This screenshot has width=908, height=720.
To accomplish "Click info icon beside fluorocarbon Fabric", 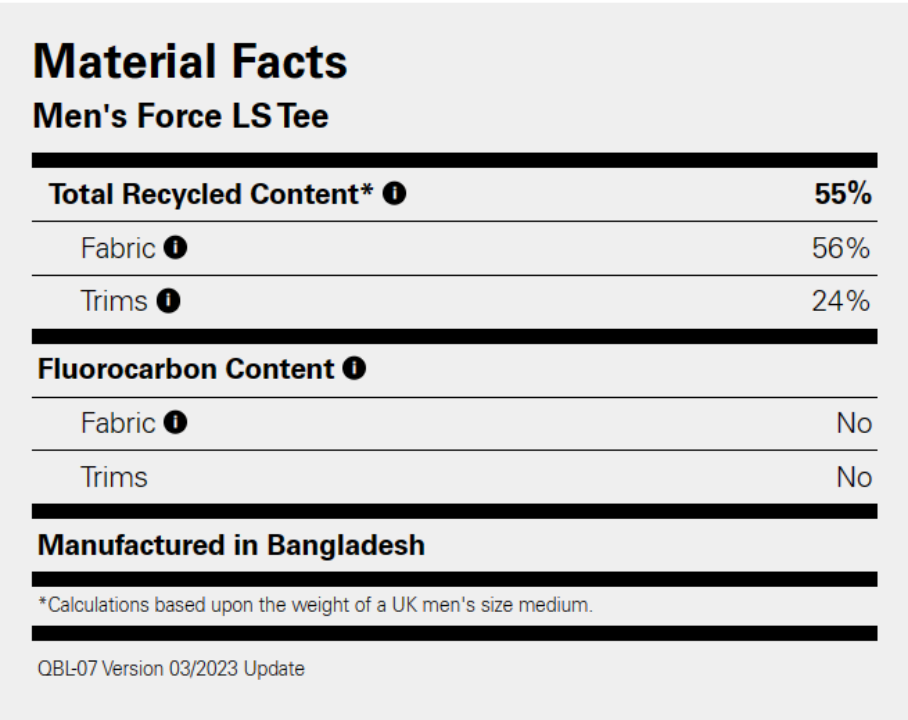I will (175, 422).
